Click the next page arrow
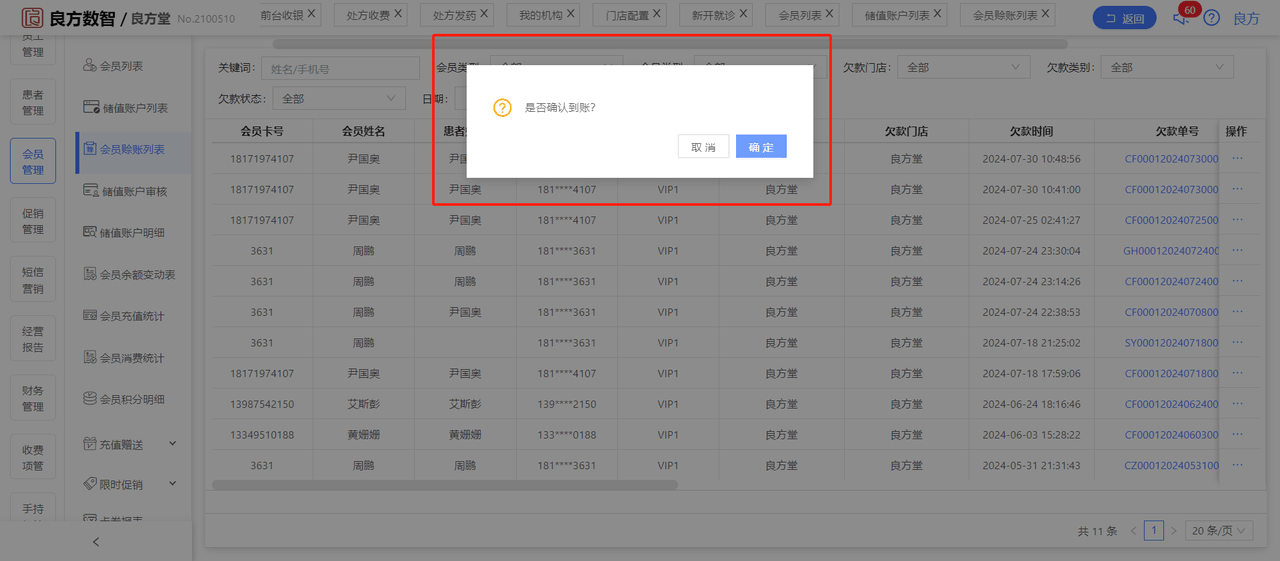The image size is (1280, 561). point(1174,531)
